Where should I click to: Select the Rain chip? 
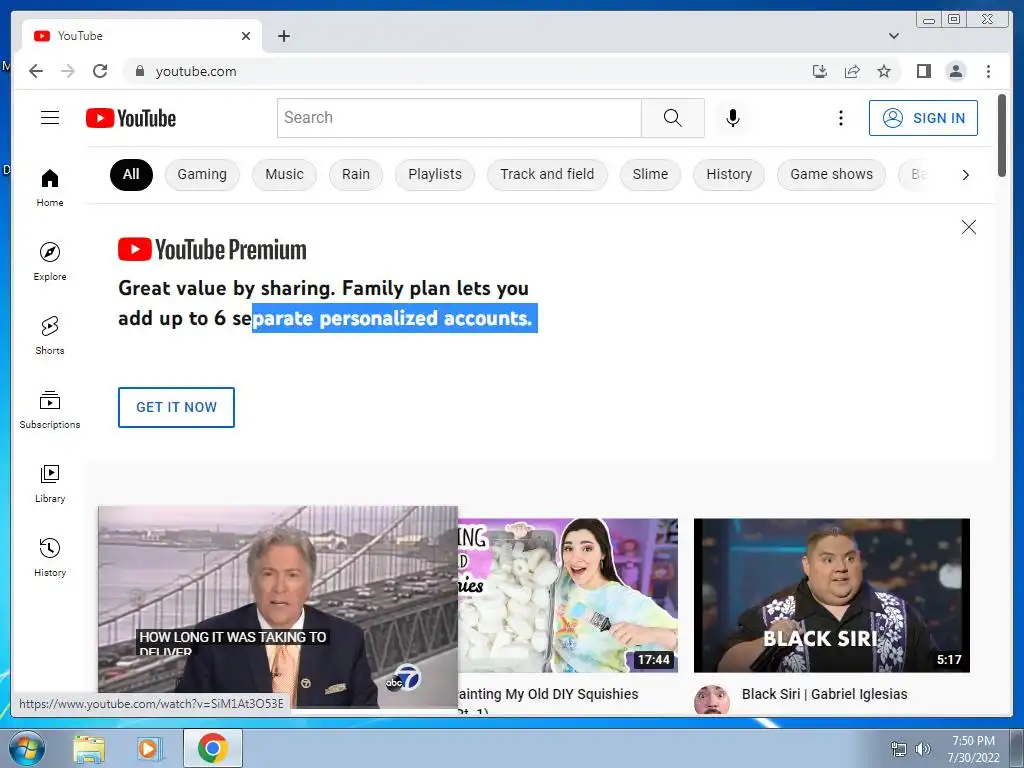tap(355, 174)
